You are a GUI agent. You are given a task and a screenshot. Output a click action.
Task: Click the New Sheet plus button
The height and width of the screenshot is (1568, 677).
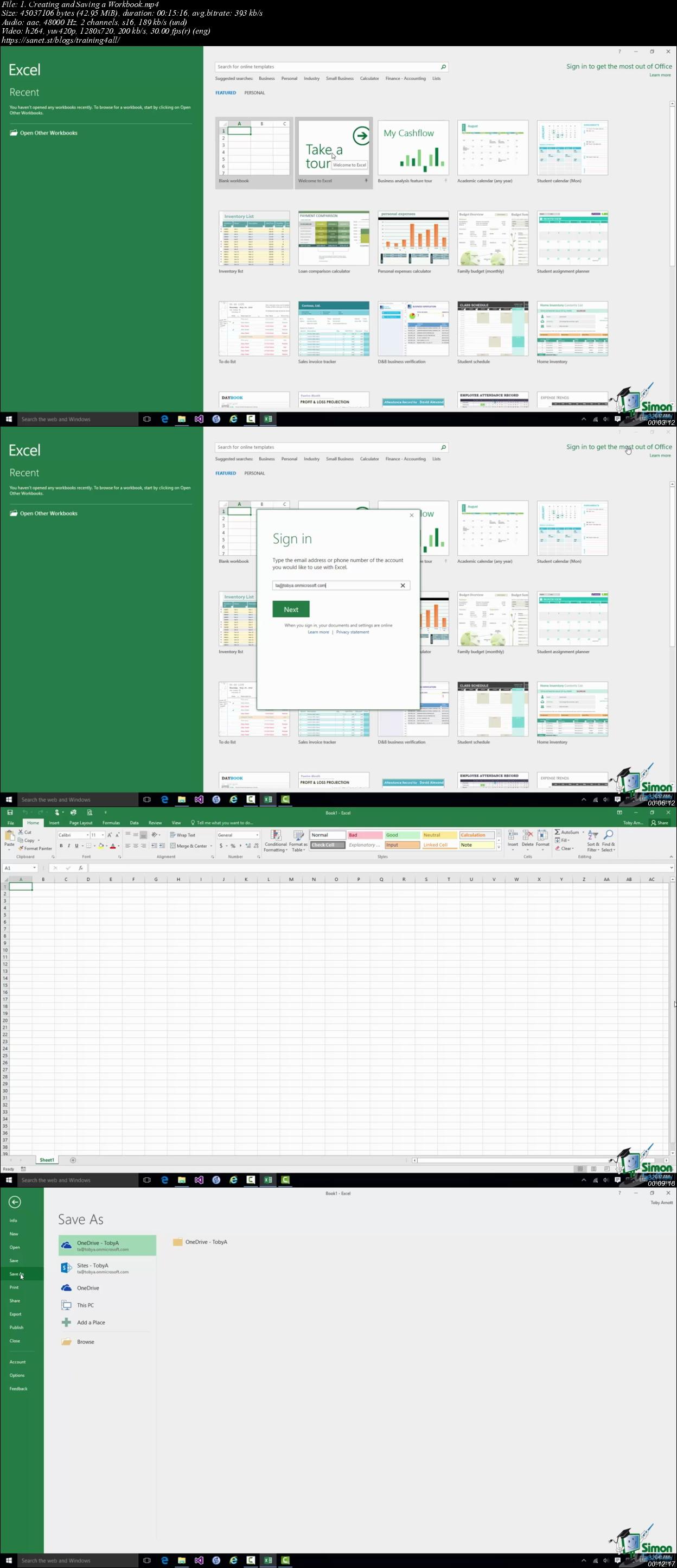coord(73,1159)
